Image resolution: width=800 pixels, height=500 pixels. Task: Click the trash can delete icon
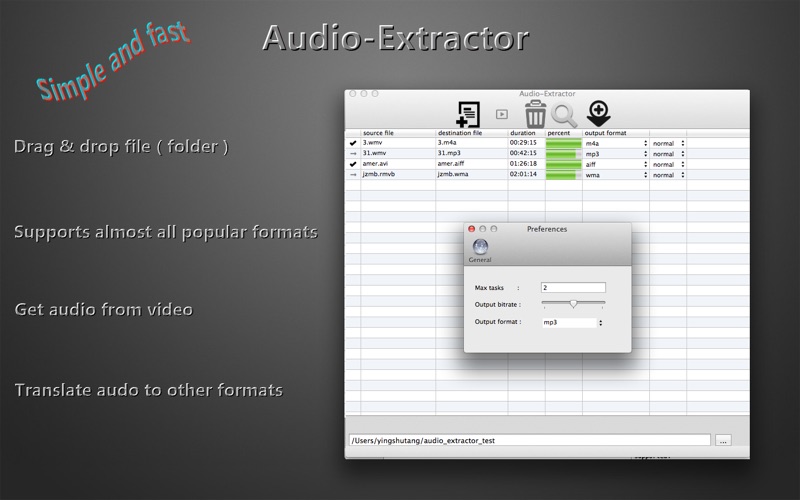[535, 114]
